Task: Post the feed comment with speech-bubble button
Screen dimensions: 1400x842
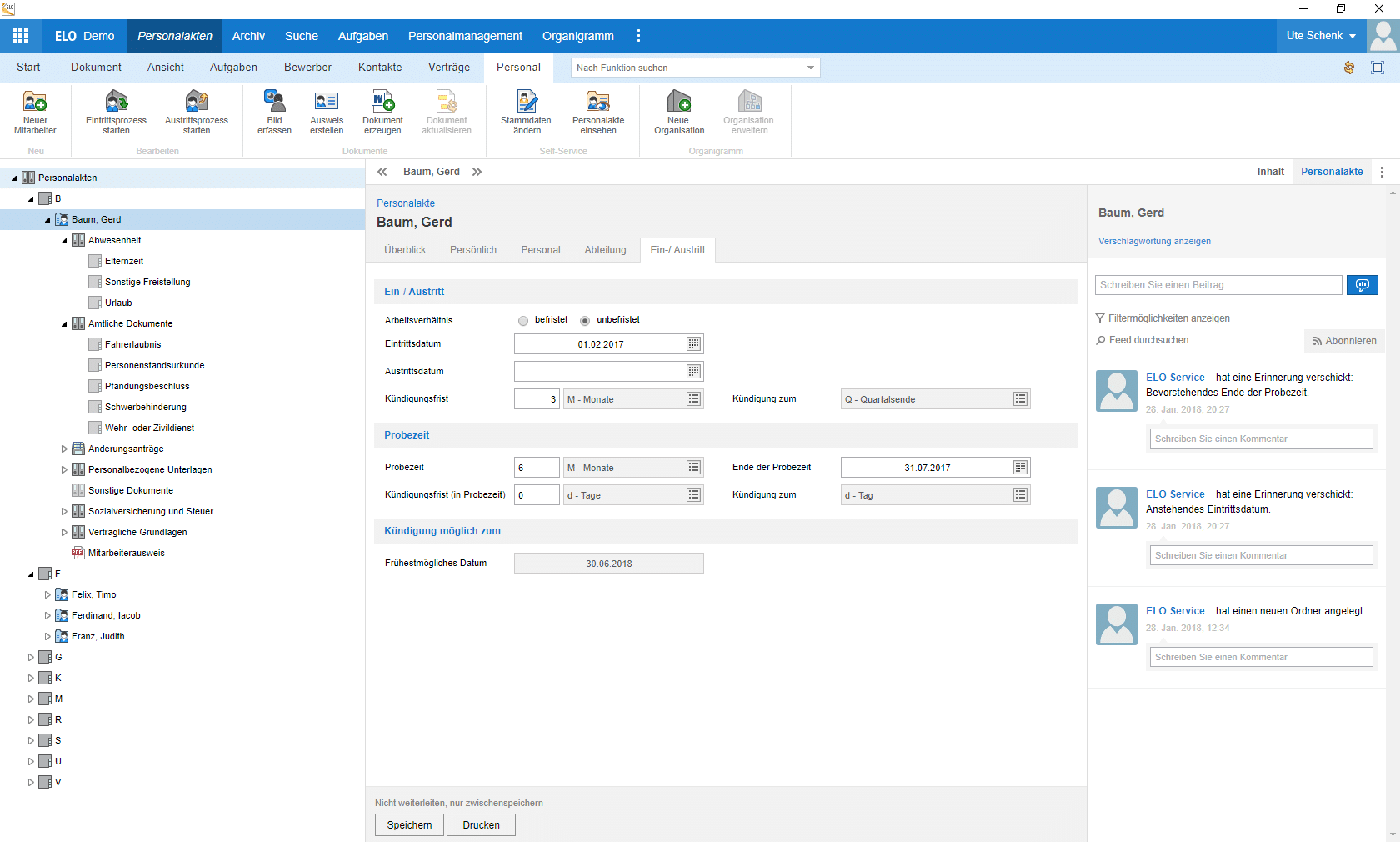Action: coord(1362,285)
